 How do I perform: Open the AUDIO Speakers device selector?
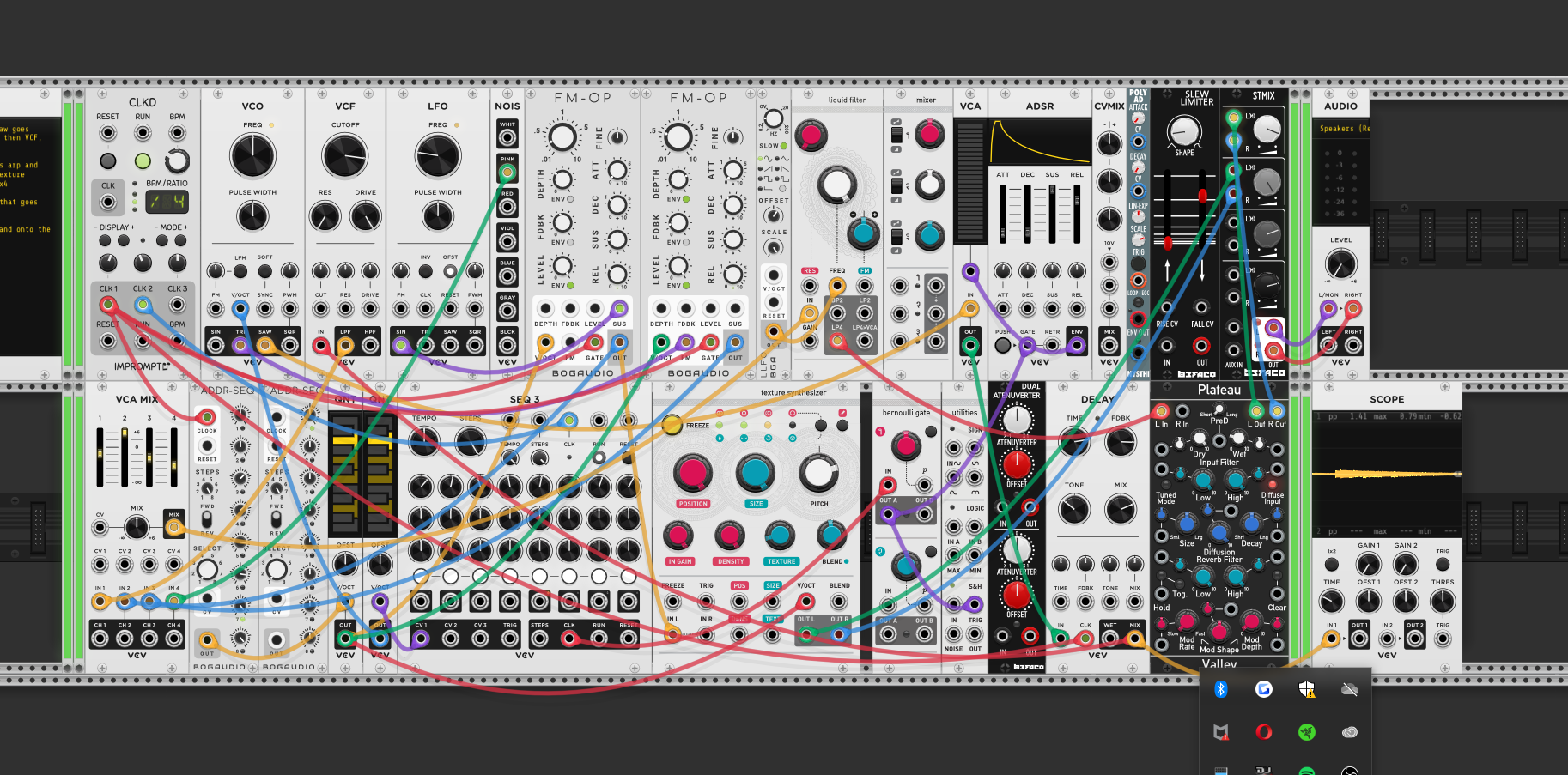click(1341, 129)
